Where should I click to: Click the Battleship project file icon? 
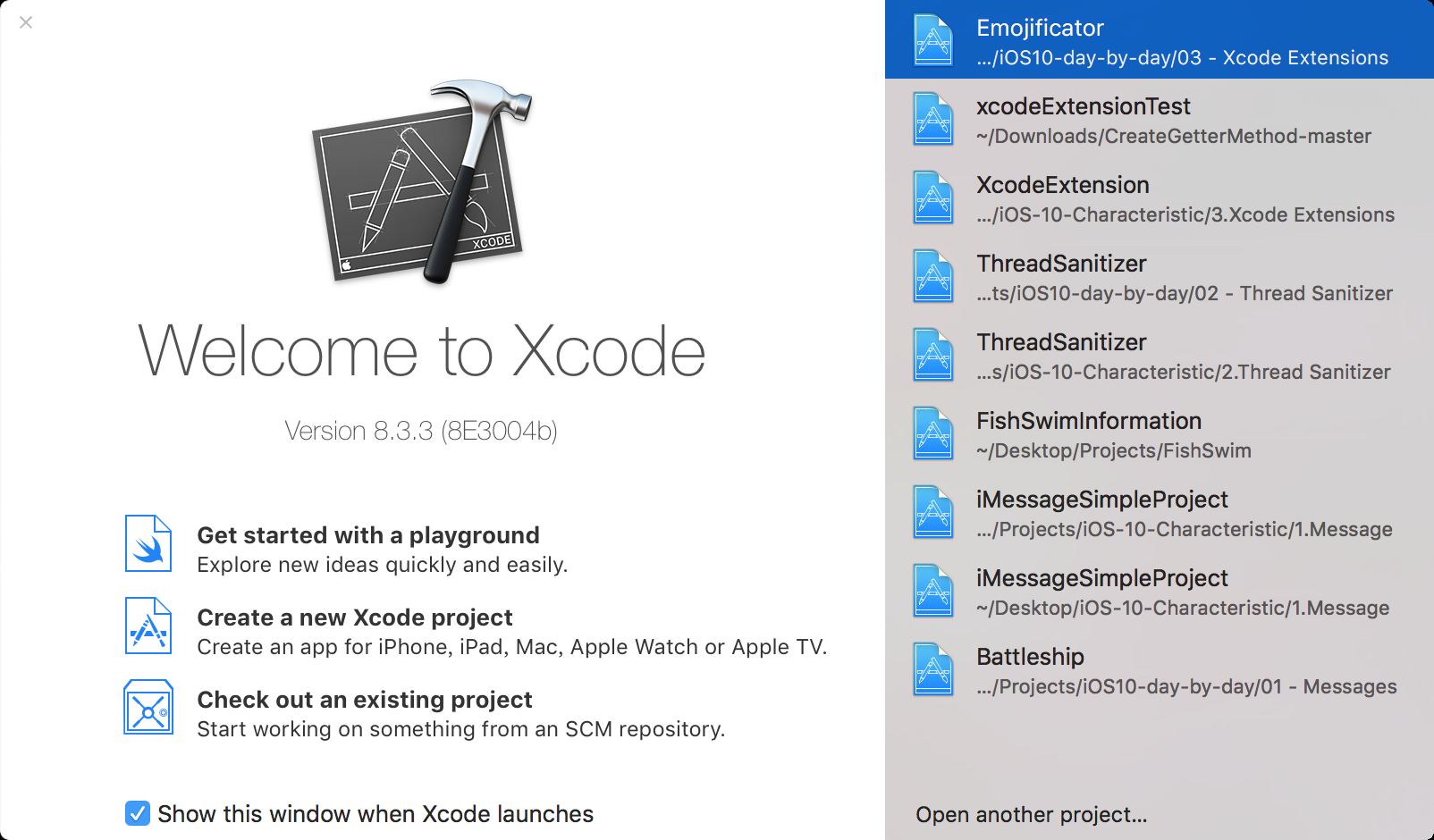pyautogui.click(x=933, y=669)
